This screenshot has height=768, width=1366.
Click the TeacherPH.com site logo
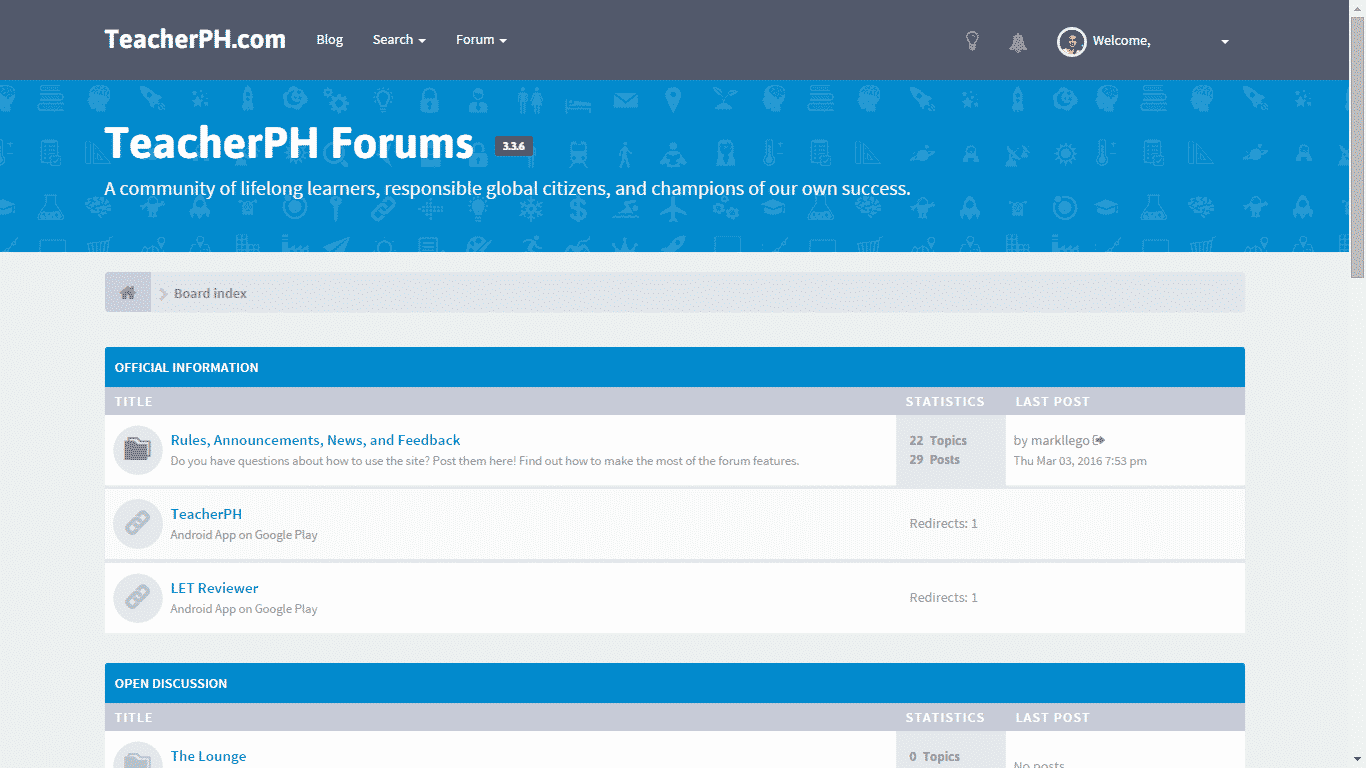coord(195,39)
